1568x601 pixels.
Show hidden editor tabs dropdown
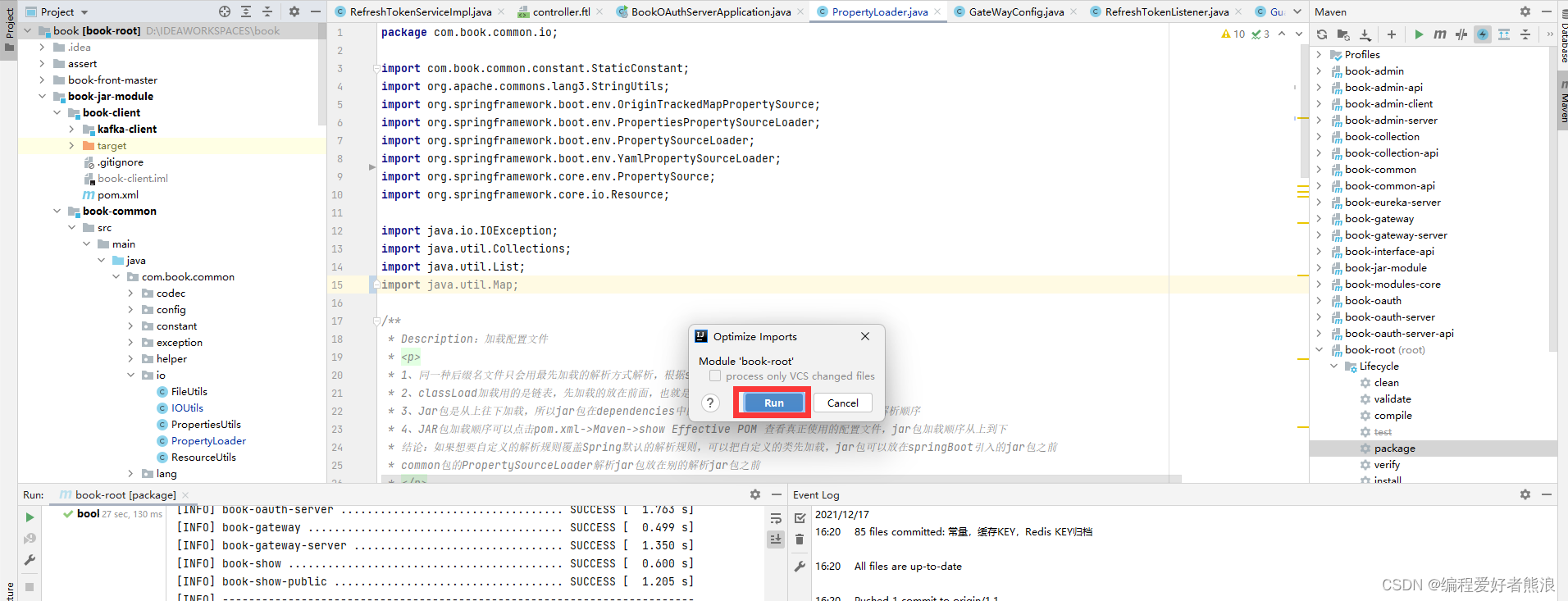(1297, 11)
